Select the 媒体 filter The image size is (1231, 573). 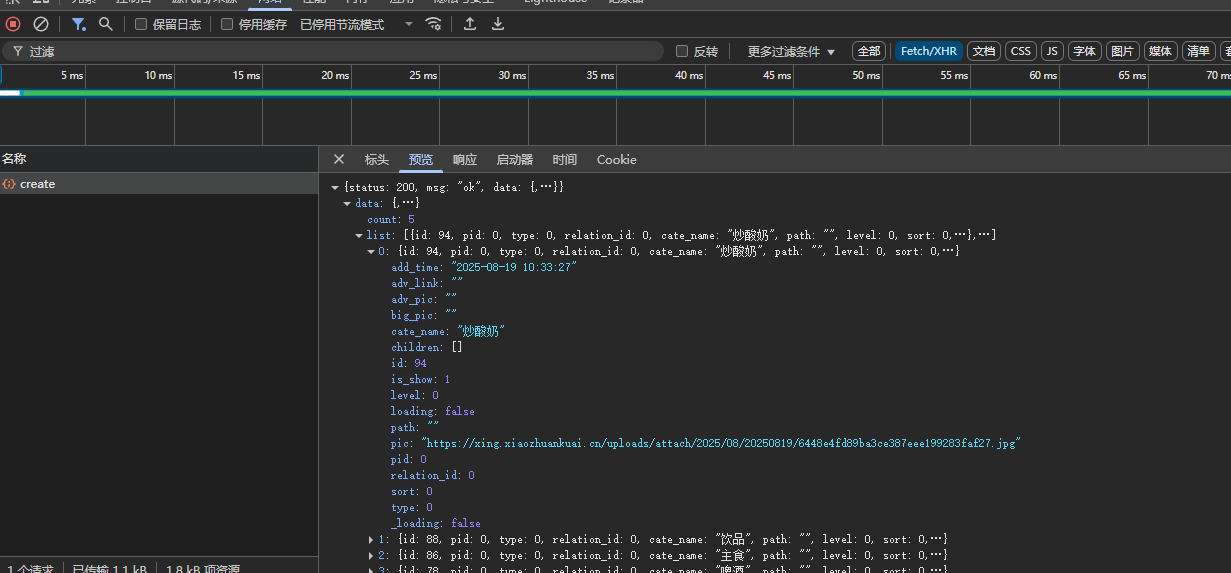coord(1160,51)
